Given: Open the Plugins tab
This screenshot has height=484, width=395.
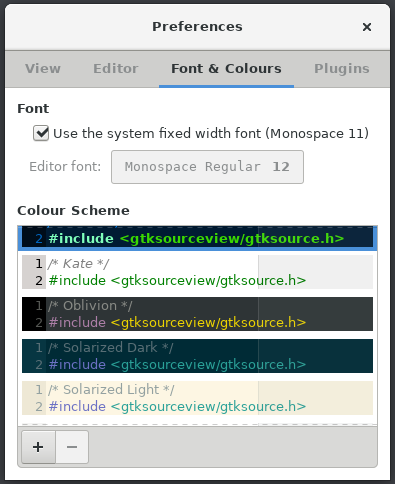Looking at the screenshot, I should point(342,69).
